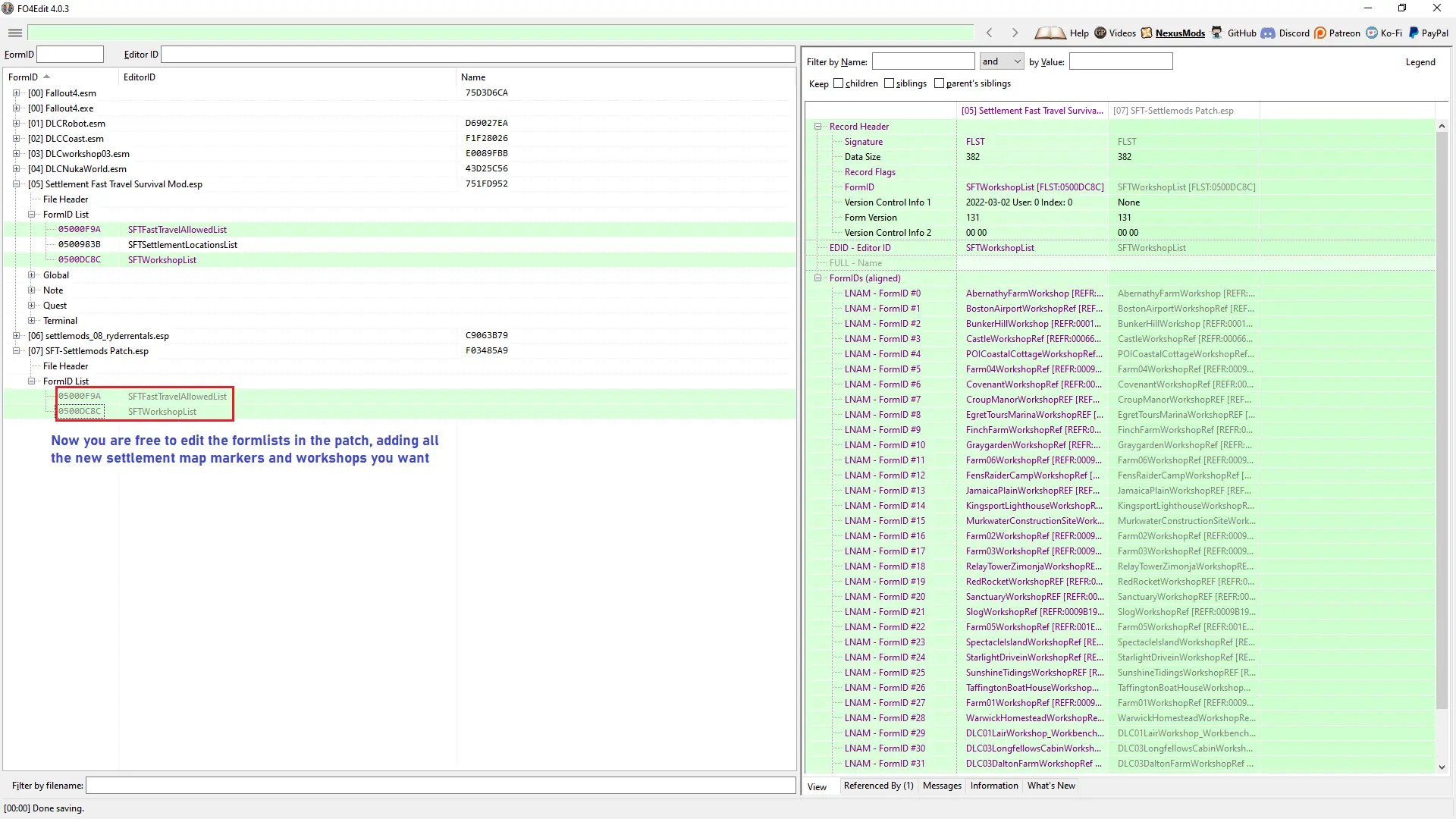The width and height of the screenshot is (1456, 819).
Task: Switch to the Information tab
Action: 994,786
